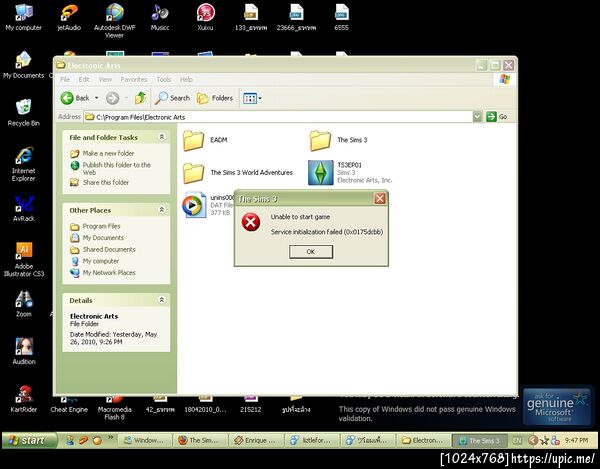Open the File menu
Viewport: 600px width, 469px height.
(x=65, y=80)
